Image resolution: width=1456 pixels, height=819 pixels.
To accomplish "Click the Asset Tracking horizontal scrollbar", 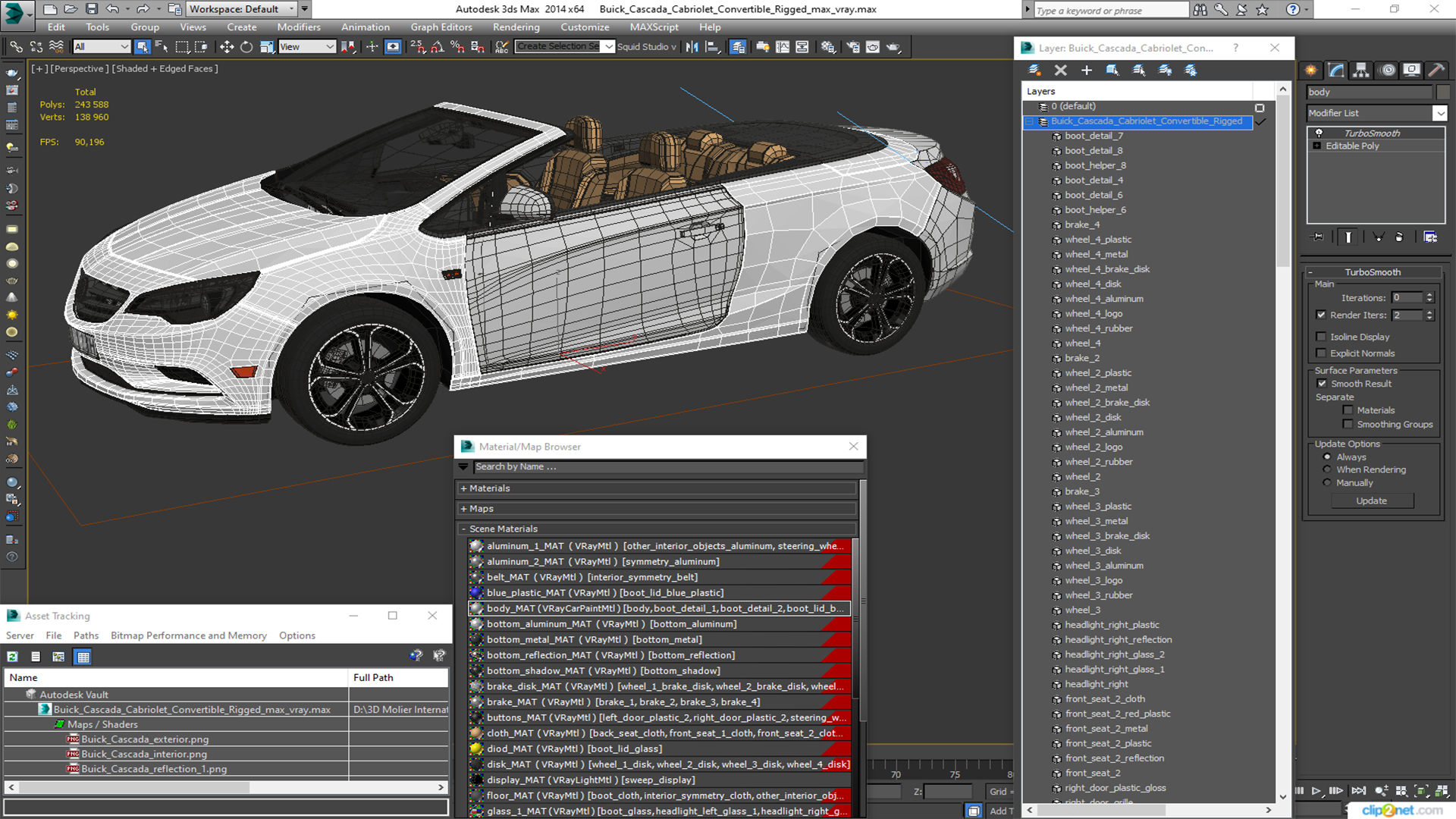I will [225, 788].
